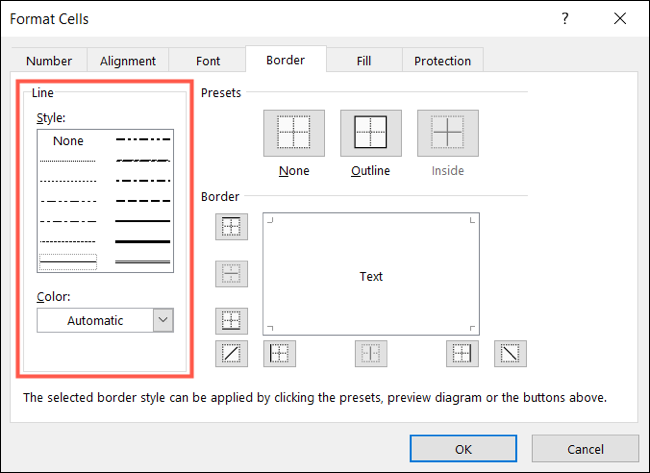Screen dimensions: 650x473
Task: Toggle the top border button
Action: coord(231,227)
